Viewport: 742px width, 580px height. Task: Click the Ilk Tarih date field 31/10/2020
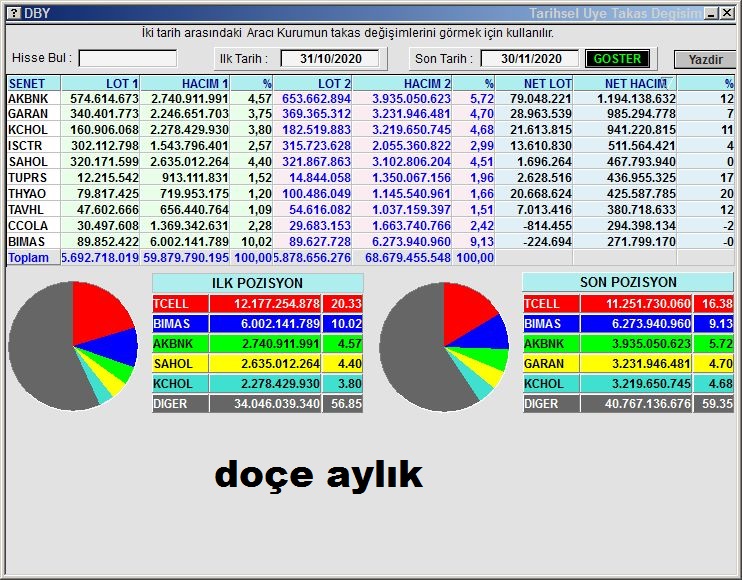tap(330, 59)
